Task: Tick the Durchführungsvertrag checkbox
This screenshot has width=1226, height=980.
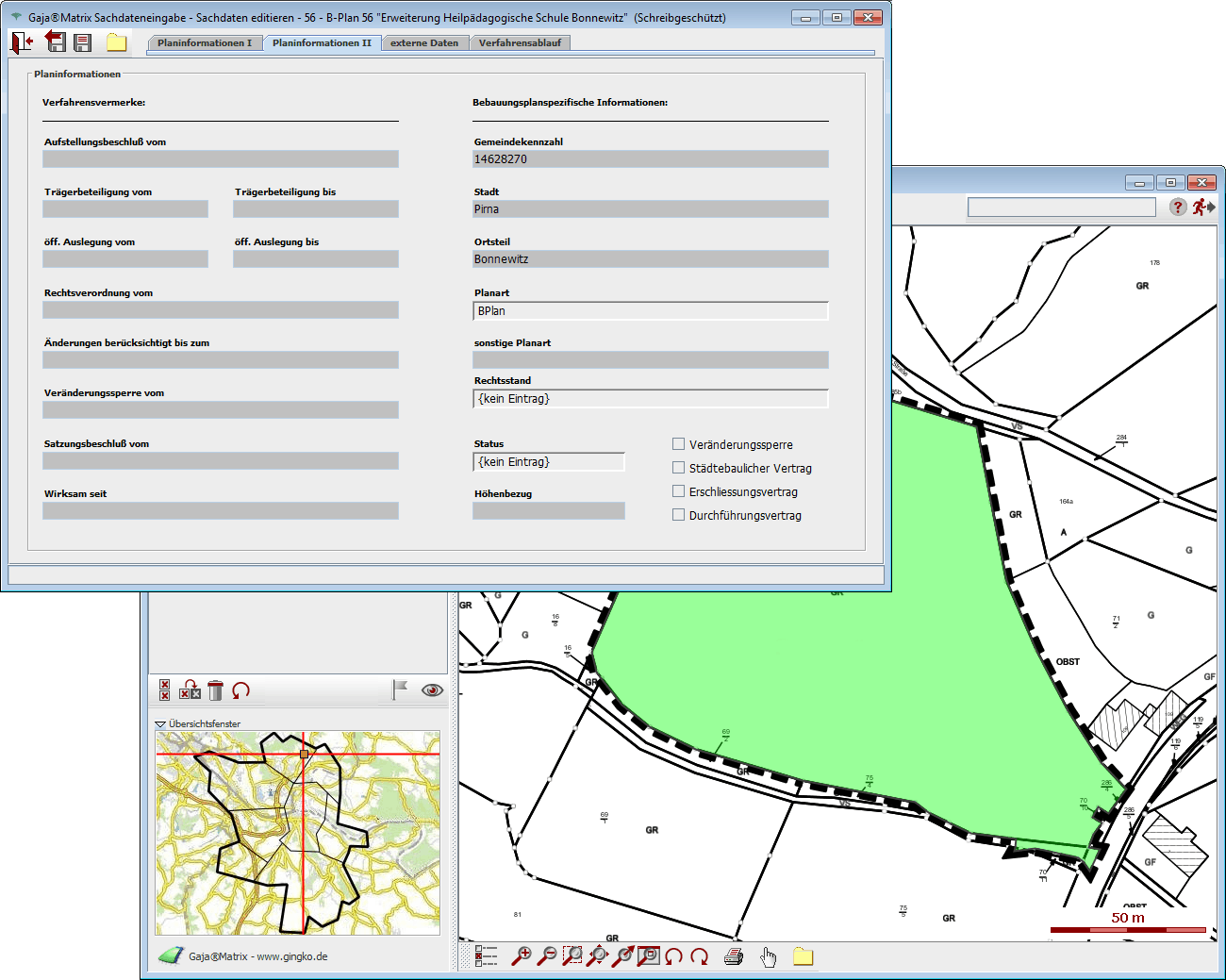Action: [678, 515]
